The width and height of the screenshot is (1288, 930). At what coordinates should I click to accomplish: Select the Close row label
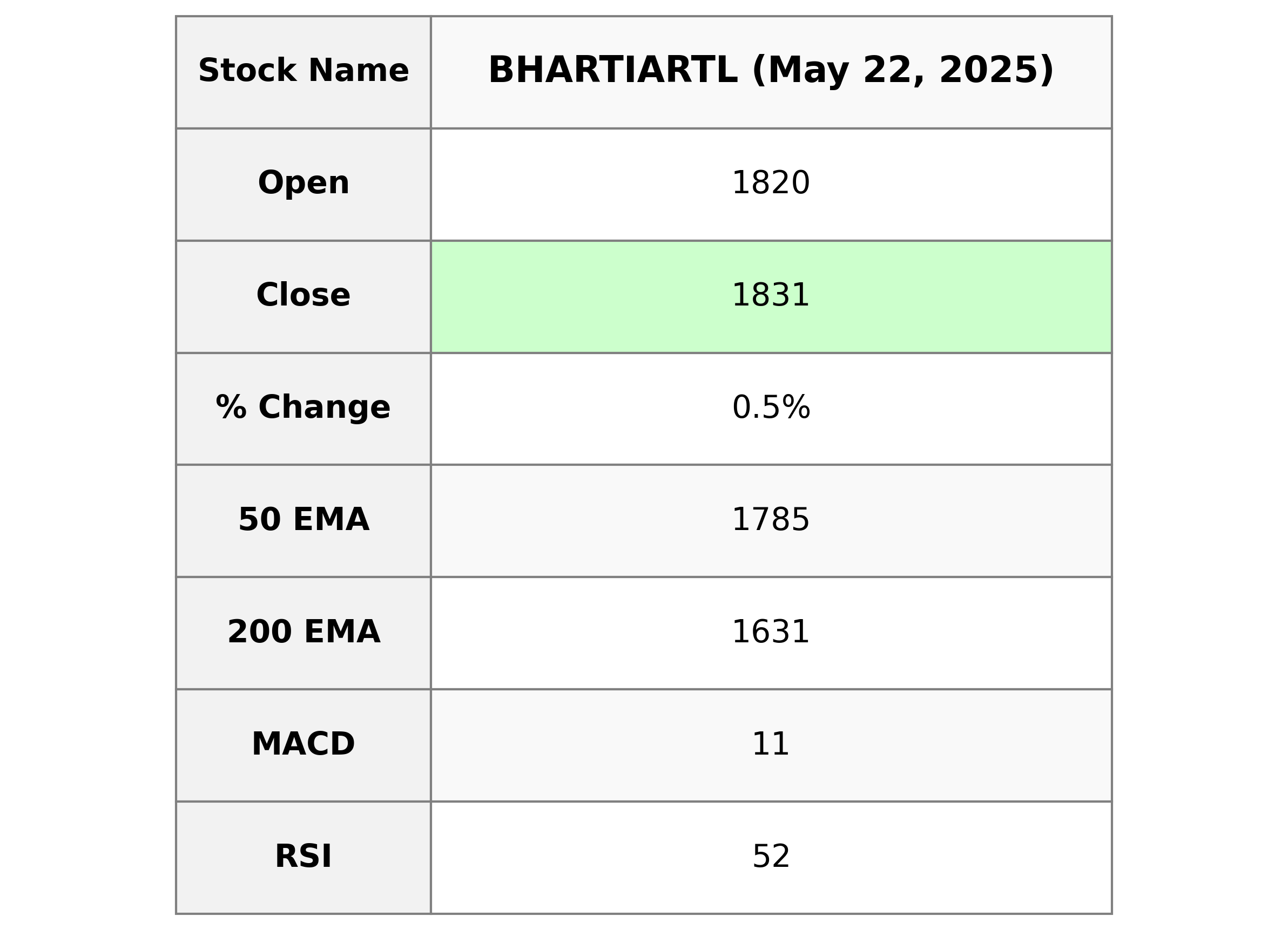(x=304, y=295)
